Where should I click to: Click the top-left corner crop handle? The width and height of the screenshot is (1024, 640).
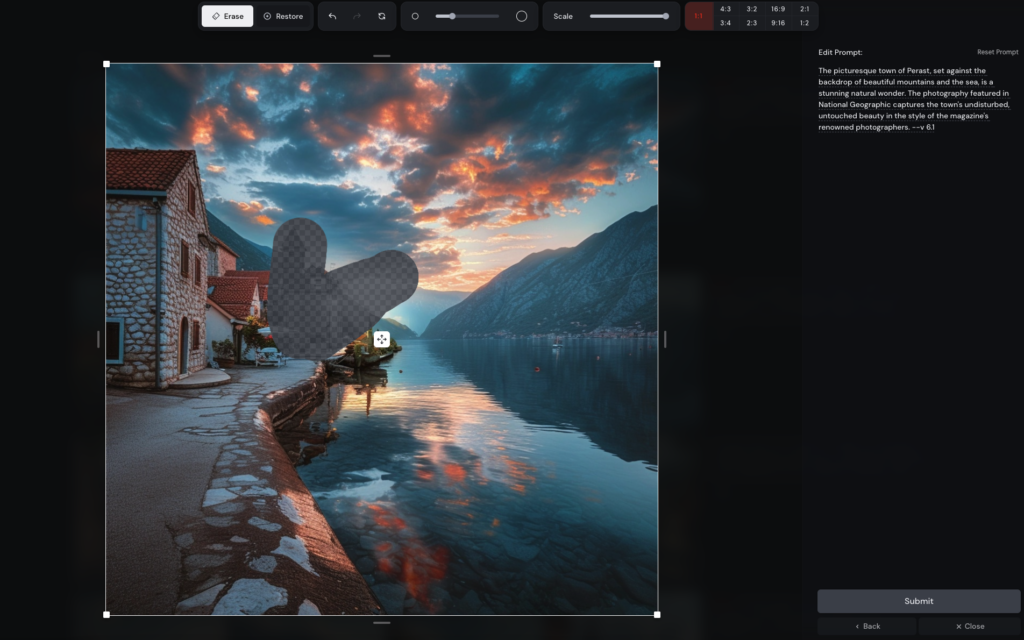tap(106, 64)
